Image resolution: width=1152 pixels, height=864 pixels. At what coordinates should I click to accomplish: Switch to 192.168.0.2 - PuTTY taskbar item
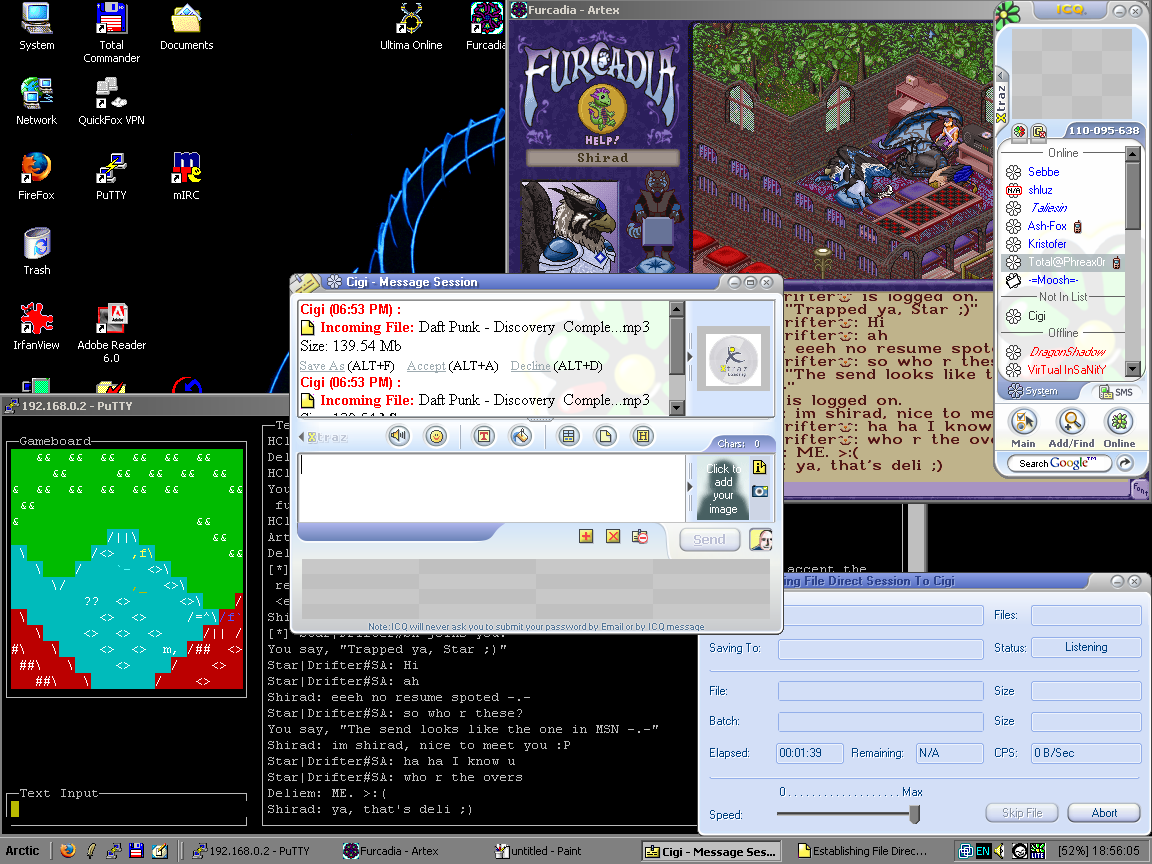click(x=251, y=851)
